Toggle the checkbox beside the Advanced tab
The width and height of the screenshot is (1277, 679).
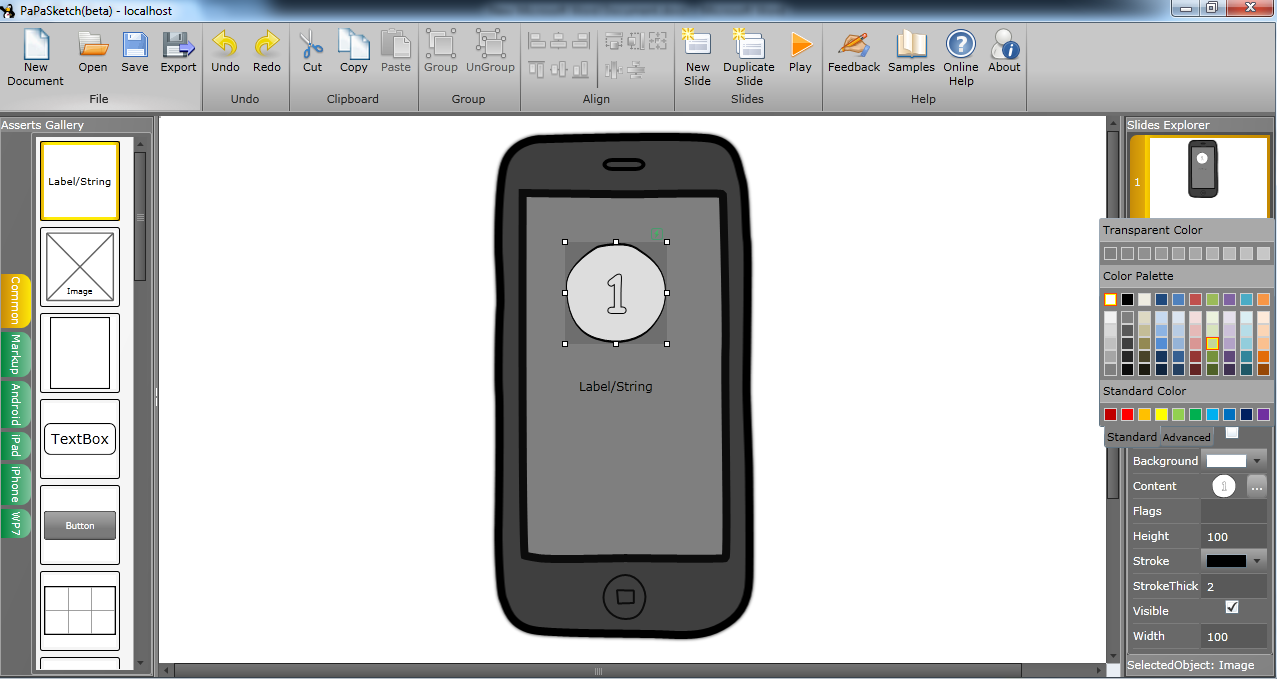coord(1232,433)
